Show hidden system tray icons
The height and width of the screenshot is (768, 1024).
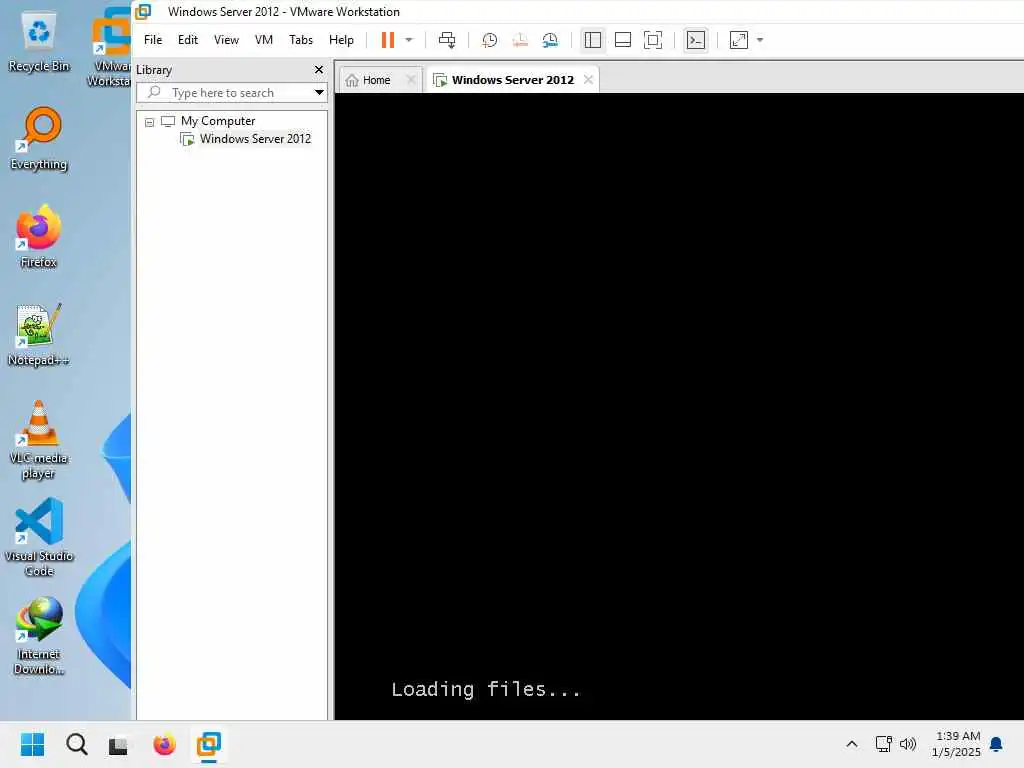(852, 744)
